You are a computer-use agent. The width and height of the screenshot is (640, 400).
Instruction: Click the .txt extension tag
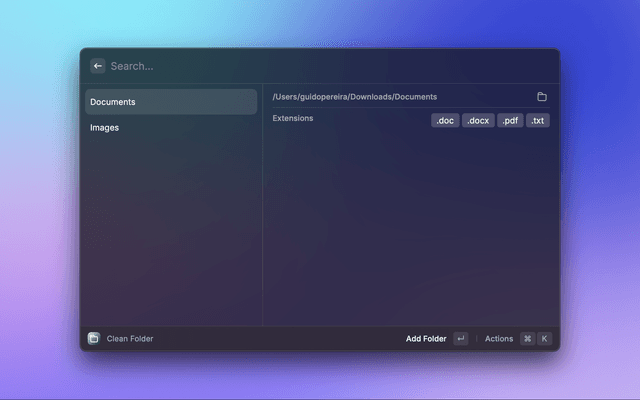pyautogui.click(x=538, y=121)
